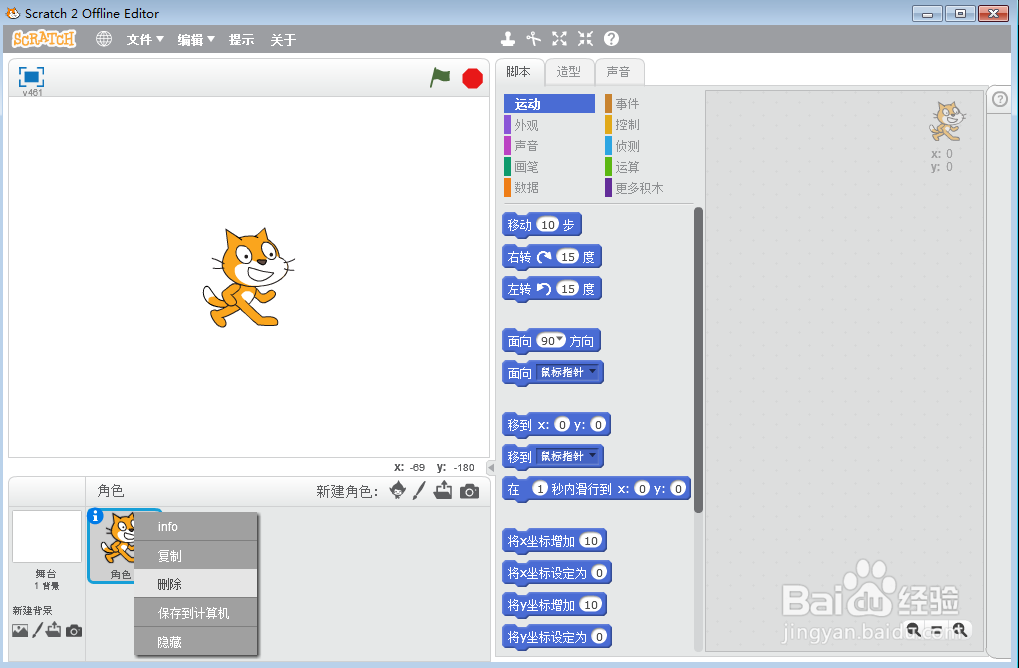Choose 保存到计算机 in context menu
1019x668 pixels.
tap(196, 613)
